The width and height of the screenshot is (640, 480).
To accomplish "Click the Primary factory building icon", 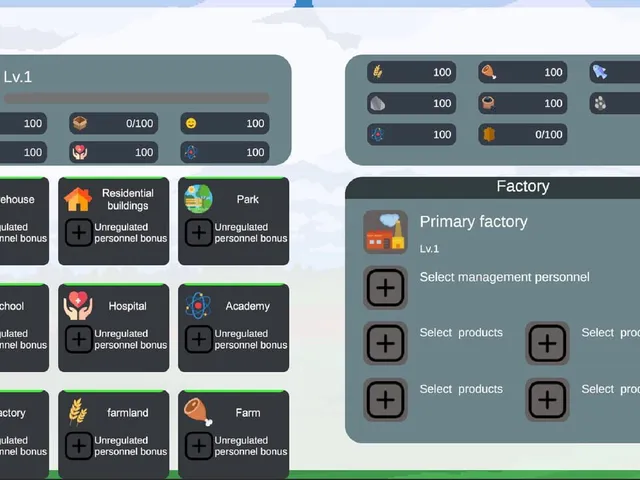I will coord(385,232).
